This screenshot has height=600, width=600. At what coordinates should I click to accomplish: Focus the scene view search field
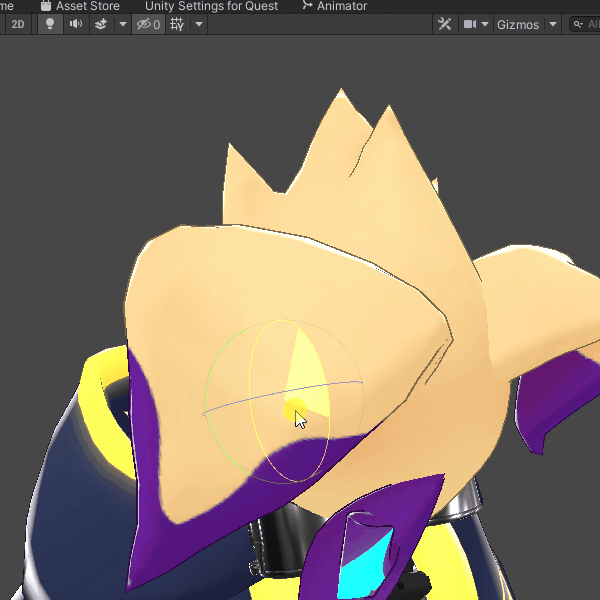pyautogui.click(x=585, y=24)
